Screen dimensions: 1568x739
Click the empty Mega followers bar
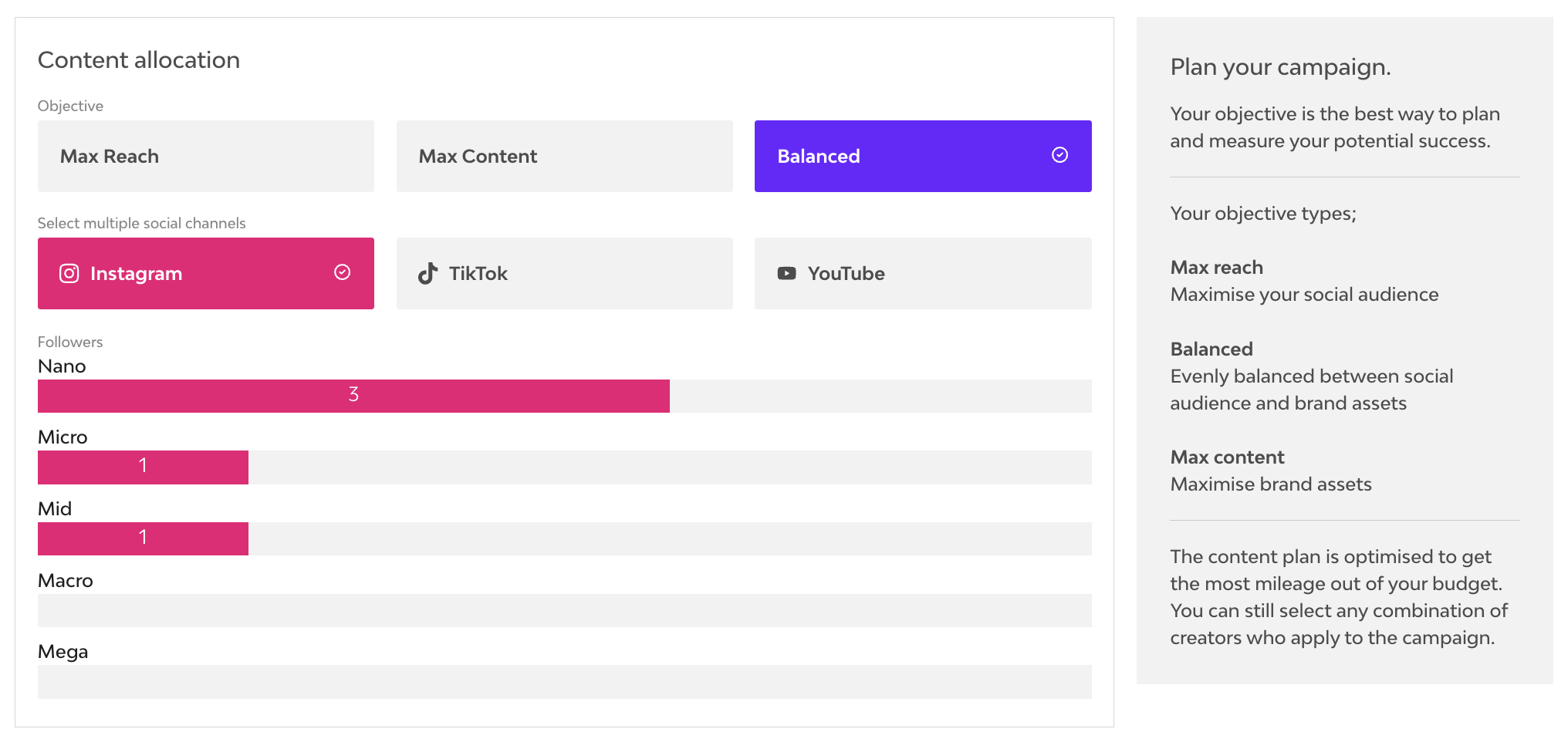point(564,682)
